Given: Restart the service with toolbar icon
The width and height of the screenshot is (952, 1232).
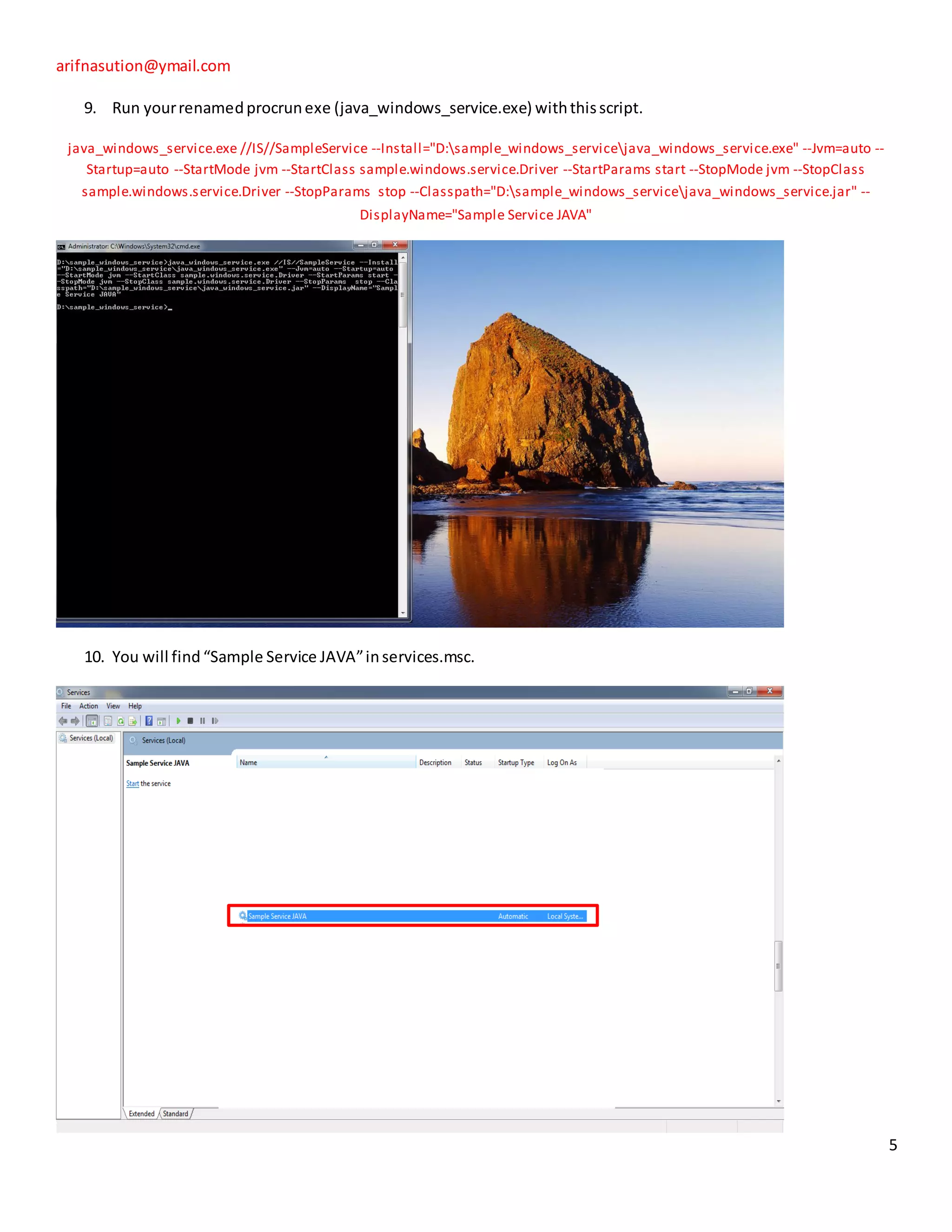Looking at the screenshot, I should click(x=215, y=721).
